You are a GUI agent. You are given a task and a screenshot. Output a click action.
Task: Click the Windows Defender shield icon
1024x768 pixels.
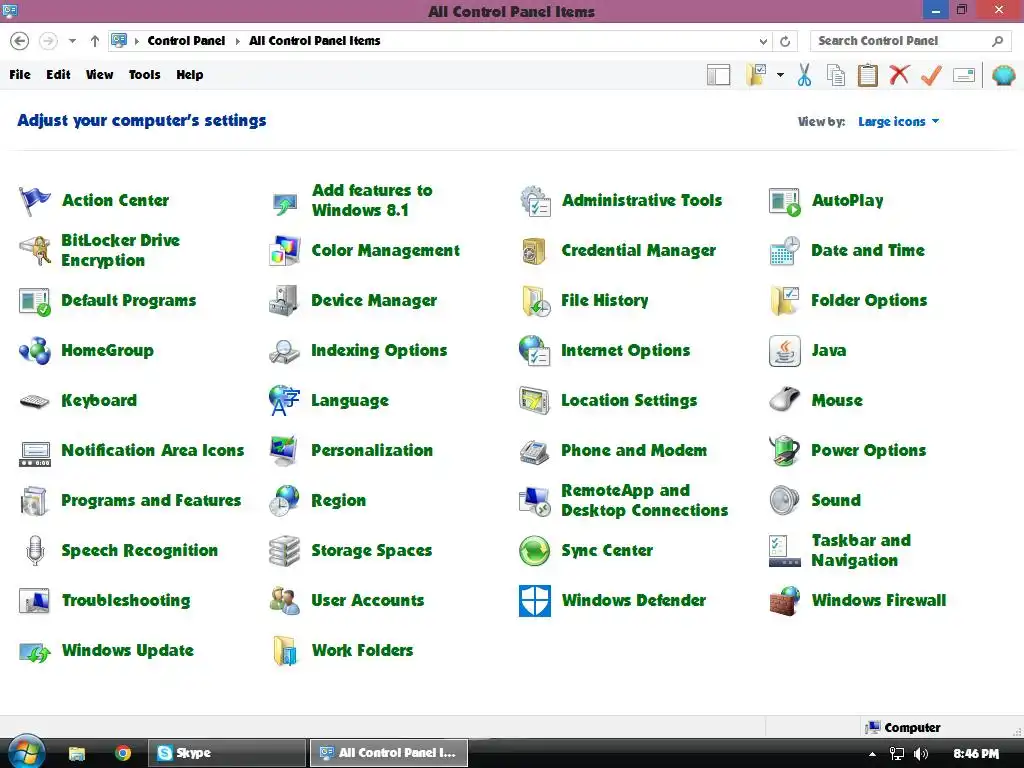pos(535,601)
